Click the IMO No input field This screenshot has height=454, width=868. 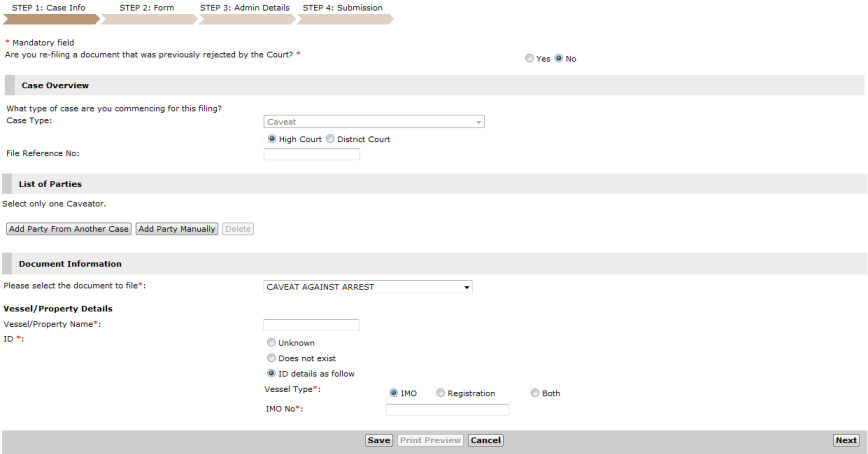447,409
